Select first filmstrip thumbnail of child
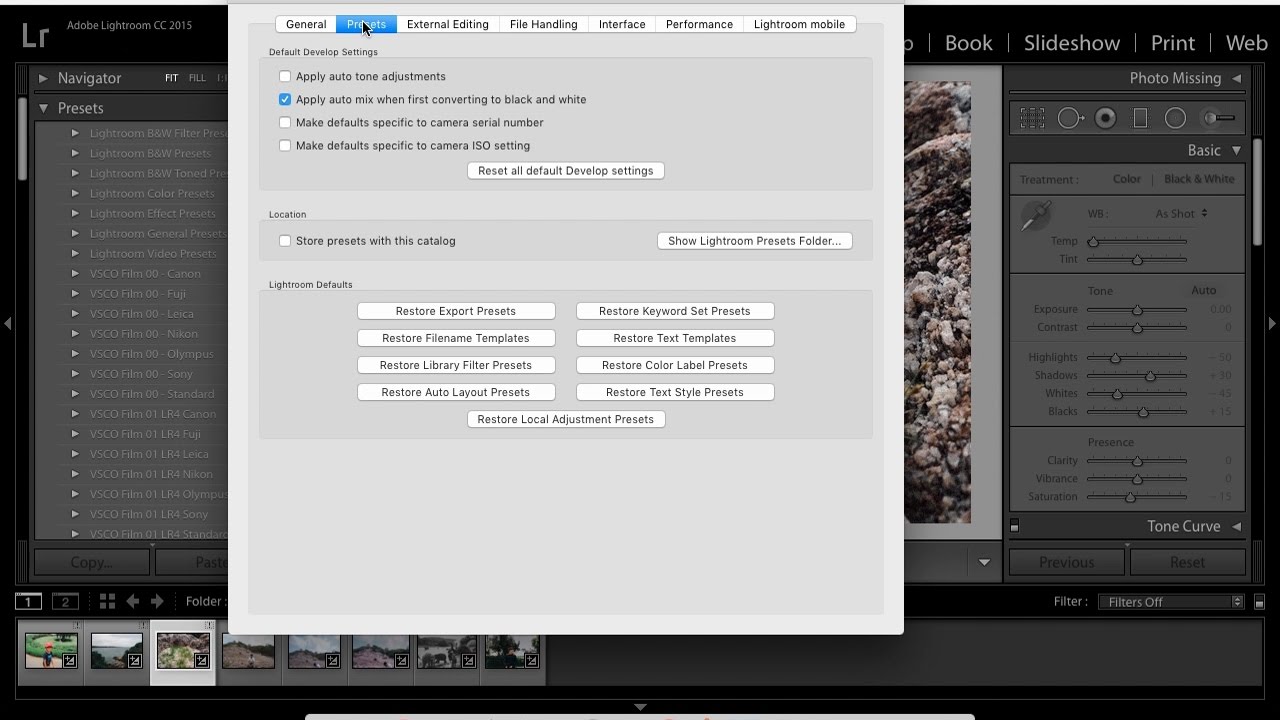1280x720 pixels. tap(51, 650)
